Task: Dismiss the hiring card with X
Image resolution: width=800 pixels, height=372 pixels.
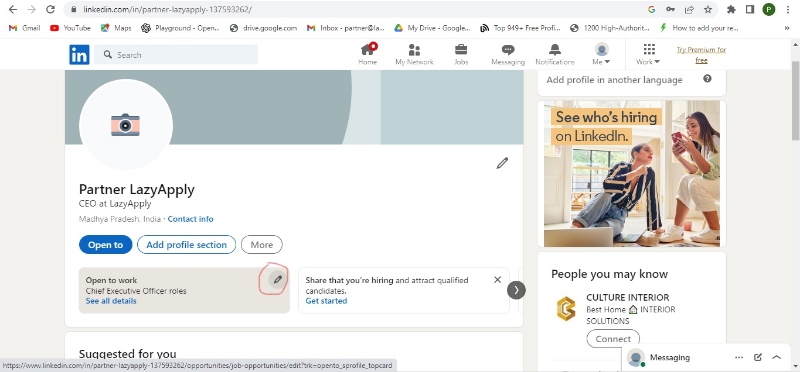Action: tap(497, 280)
